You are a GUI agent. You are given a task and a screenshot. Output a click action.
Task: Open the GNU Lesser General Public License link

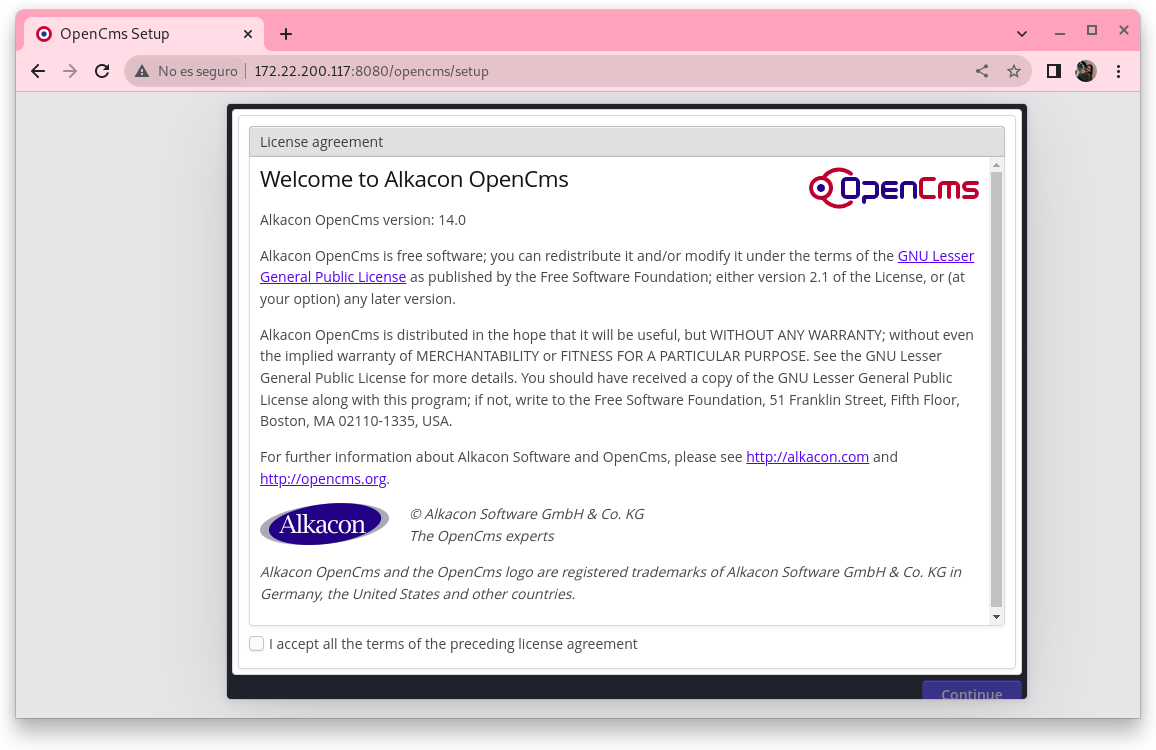pos(935,256)
